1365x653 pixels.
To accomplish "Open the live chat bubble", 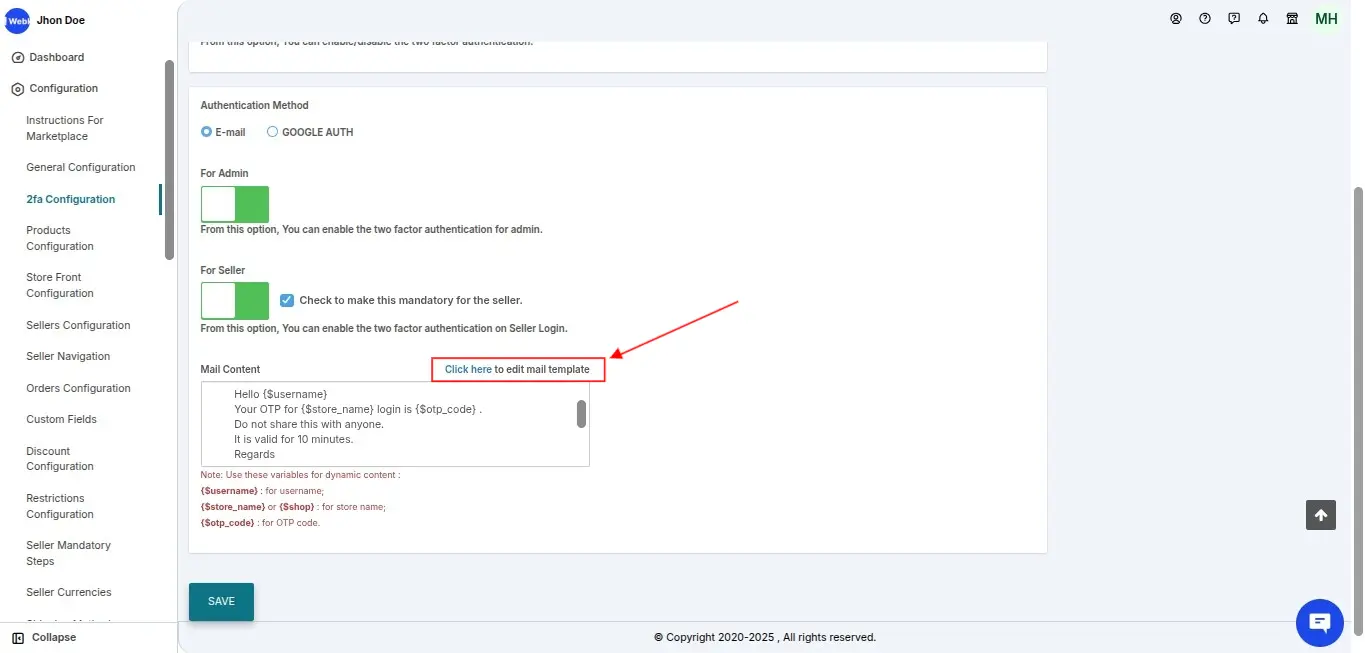I will click(x=1320, y=623).
